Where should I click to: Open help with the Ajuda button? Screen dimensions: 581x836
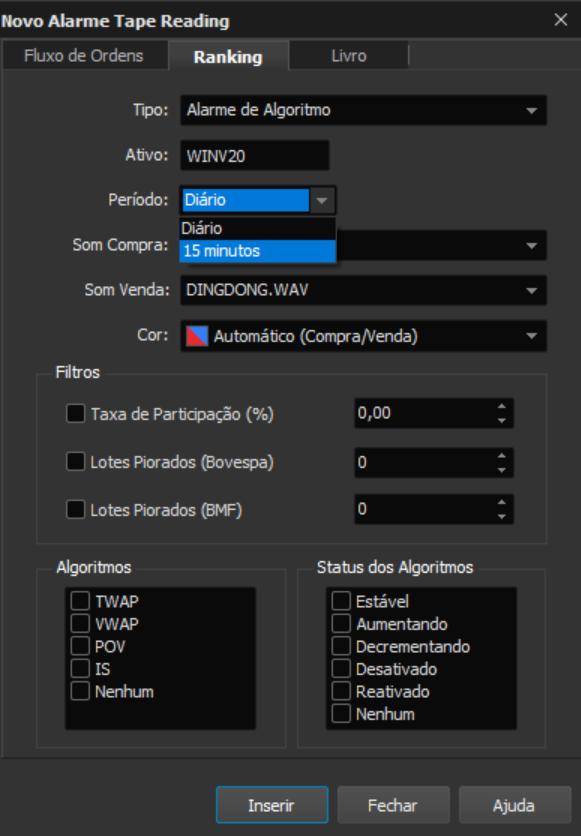click(x=514, y=805)
